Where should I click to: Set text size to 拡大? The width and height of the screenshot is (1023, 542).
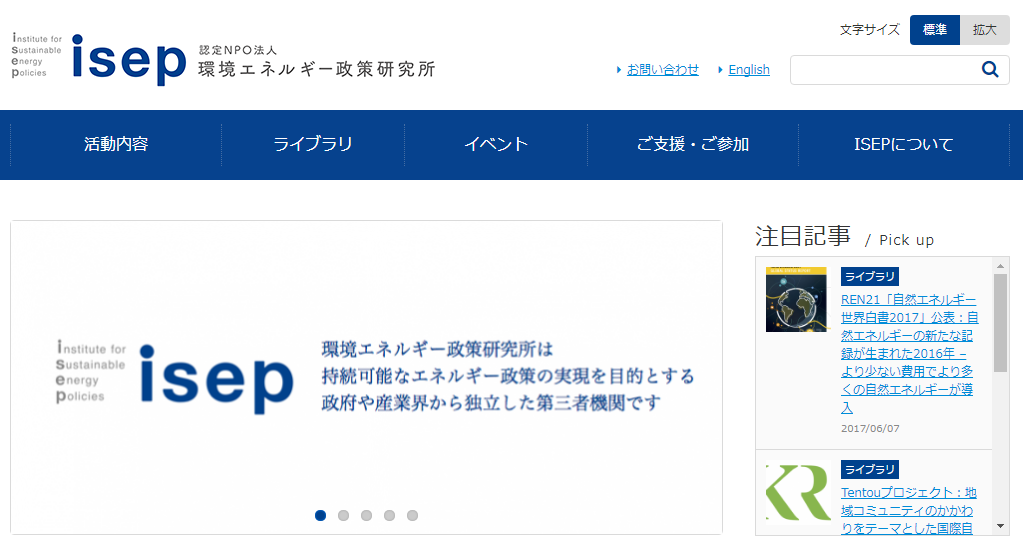[985, 30]
